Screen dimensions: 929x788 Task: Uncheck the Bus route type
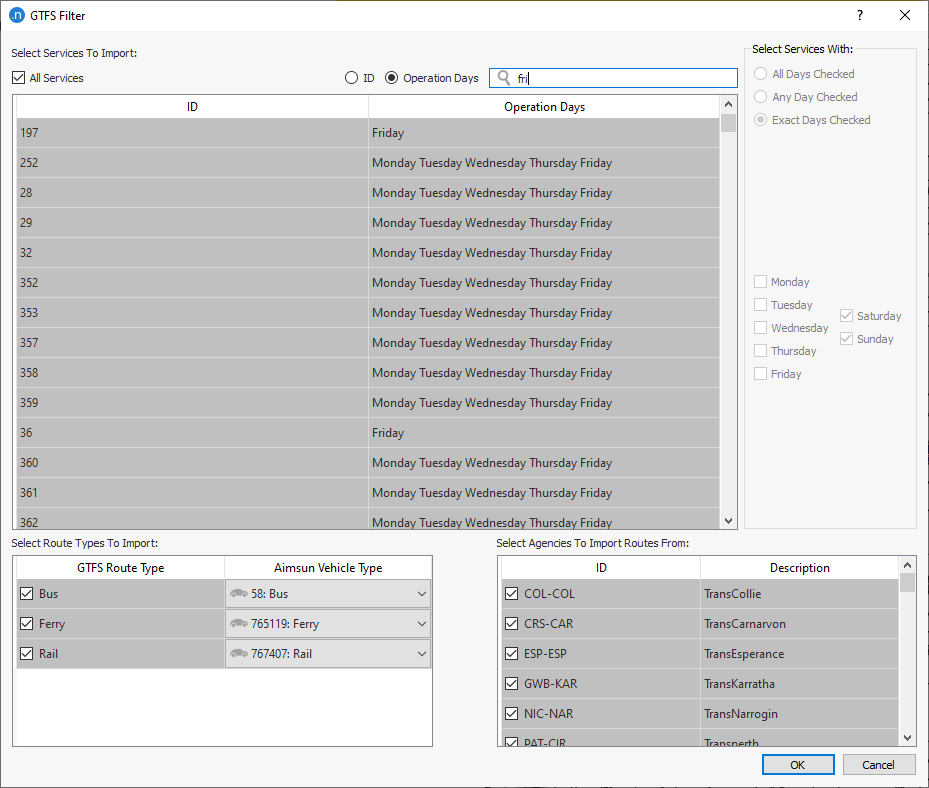(25, 594)
